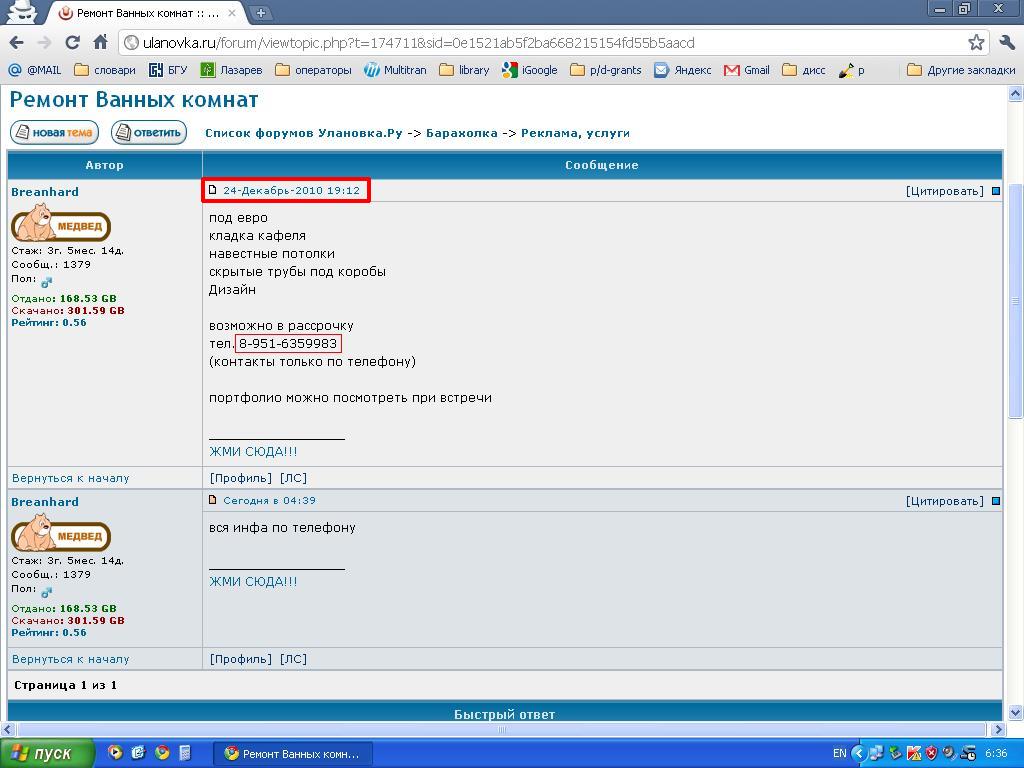The height and width of the screenshot is (768, 1024).
Task: Open the Gmail bookmark
Action: [747, 70]
